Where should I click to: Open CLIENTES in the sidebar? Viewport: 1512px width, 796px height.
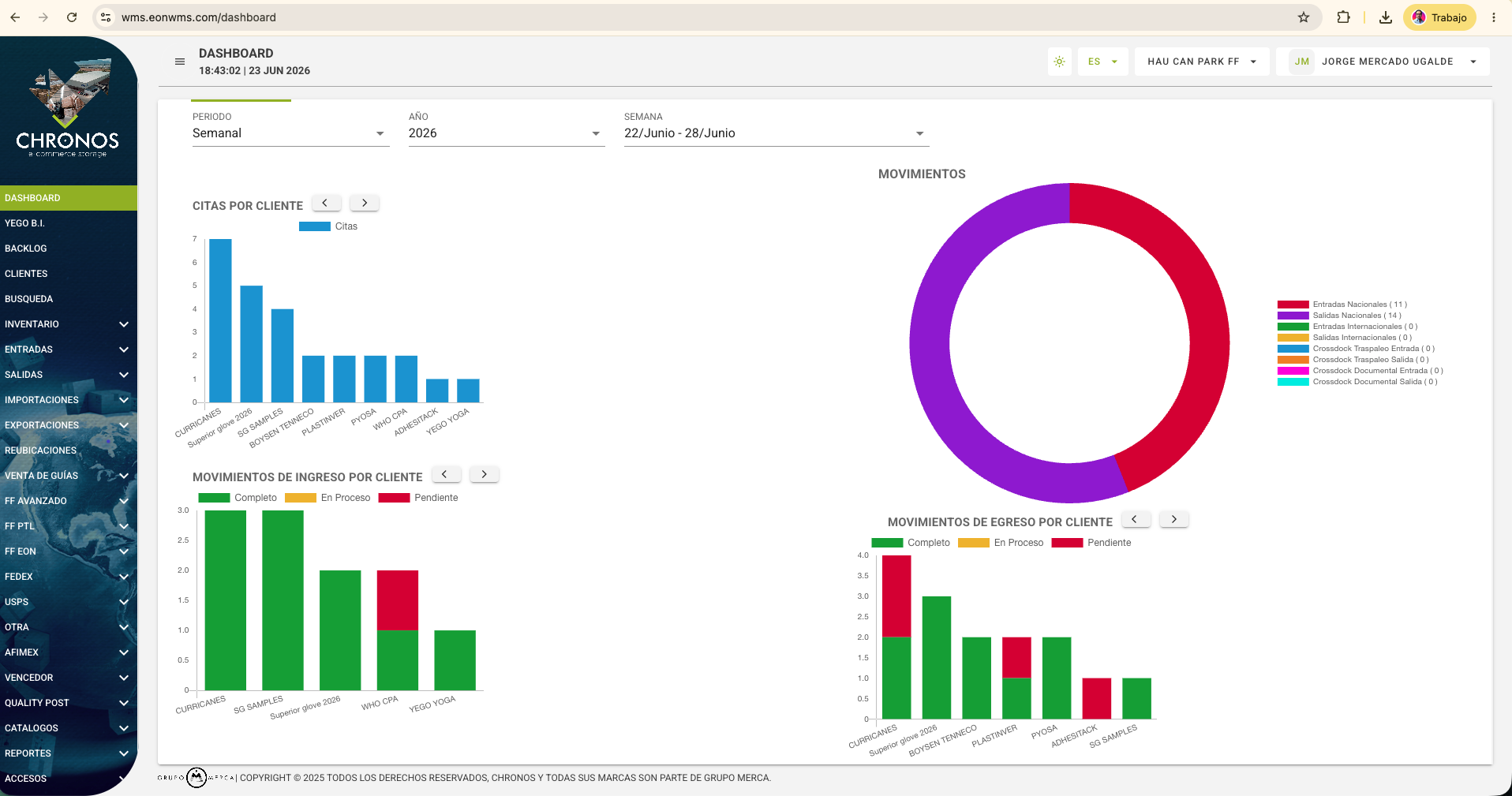[69, 274]
